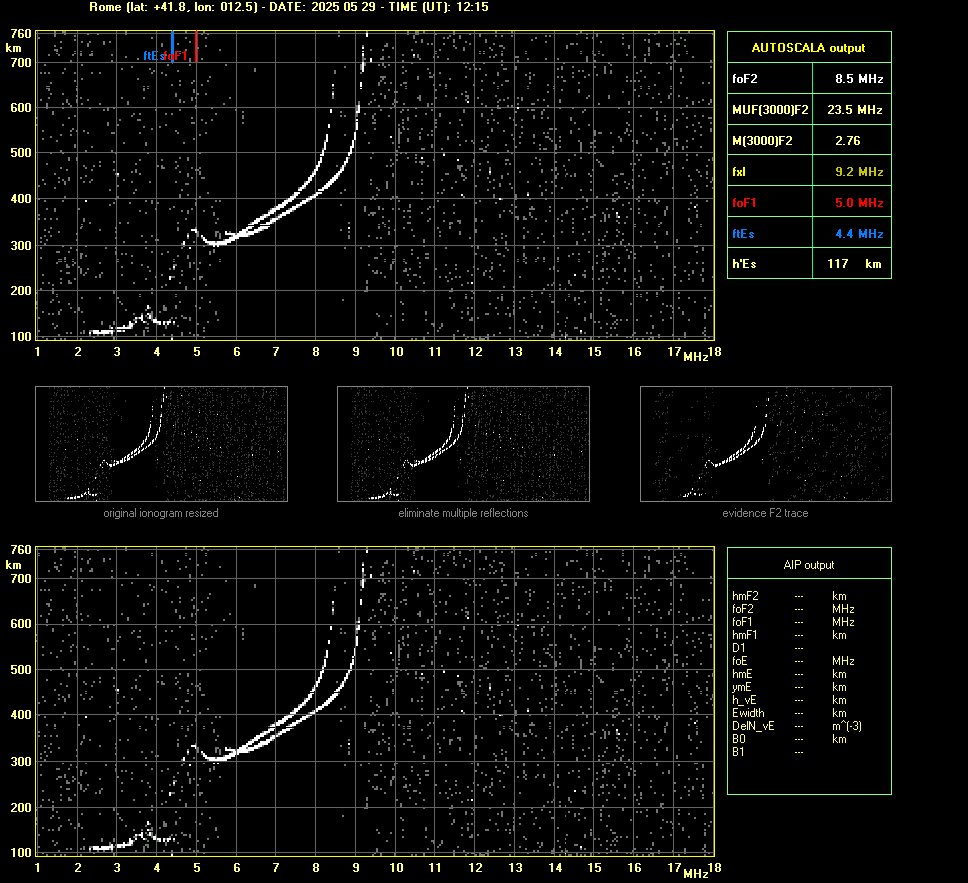Viewport: 968px width, 883px height.
Task: Select the foF1 row in AIP output
Action: click(793, 622)
